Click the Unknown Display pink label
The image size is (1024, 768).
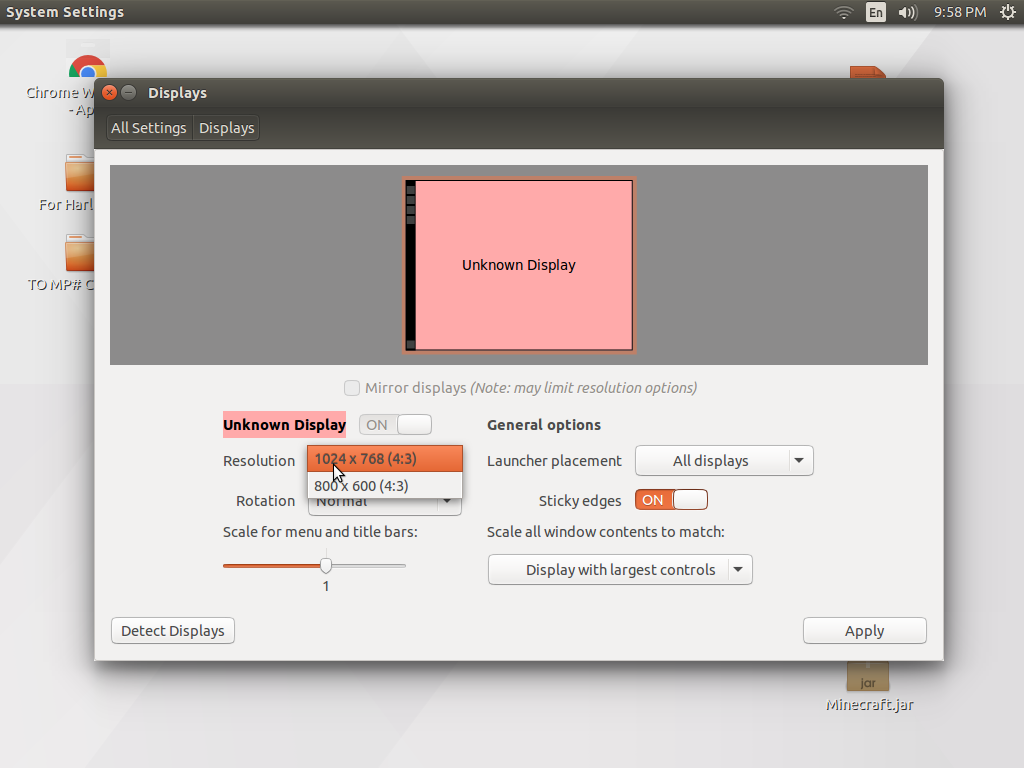[x=285, y=425]
